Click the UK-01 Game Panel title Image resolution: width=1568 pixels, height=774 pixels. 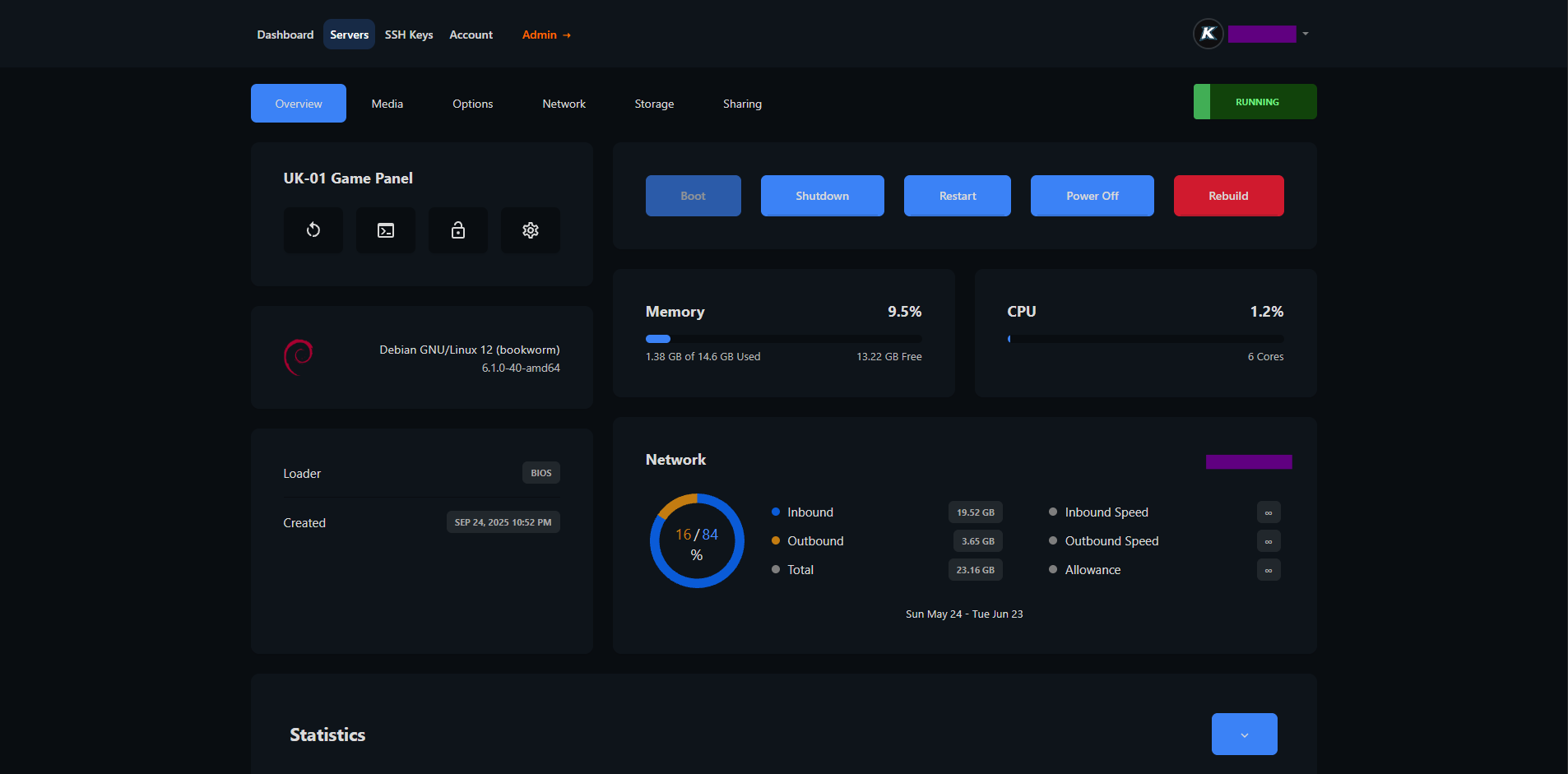point(348,178)
